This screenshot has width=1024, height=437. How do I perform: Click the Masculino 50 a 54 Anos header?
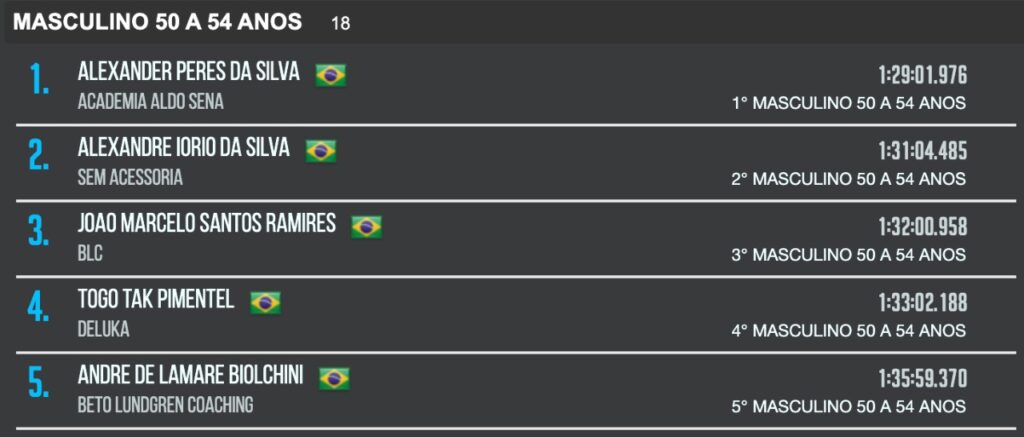point(158,22)
